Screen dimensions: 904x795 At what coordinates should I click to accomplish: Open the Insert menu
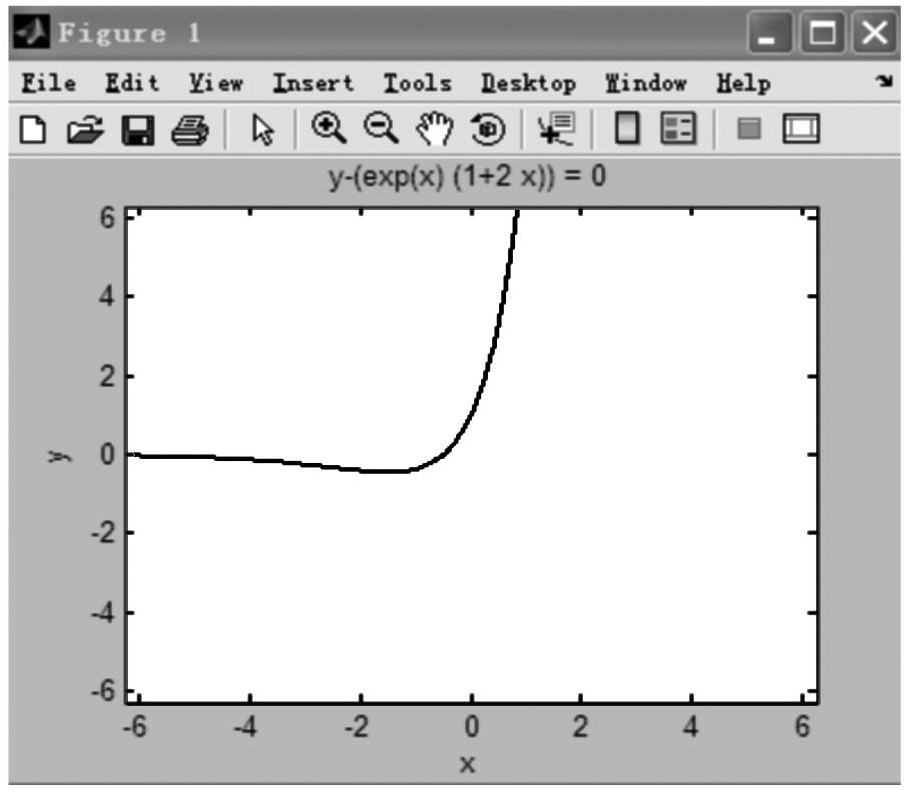tap(313, 83)
